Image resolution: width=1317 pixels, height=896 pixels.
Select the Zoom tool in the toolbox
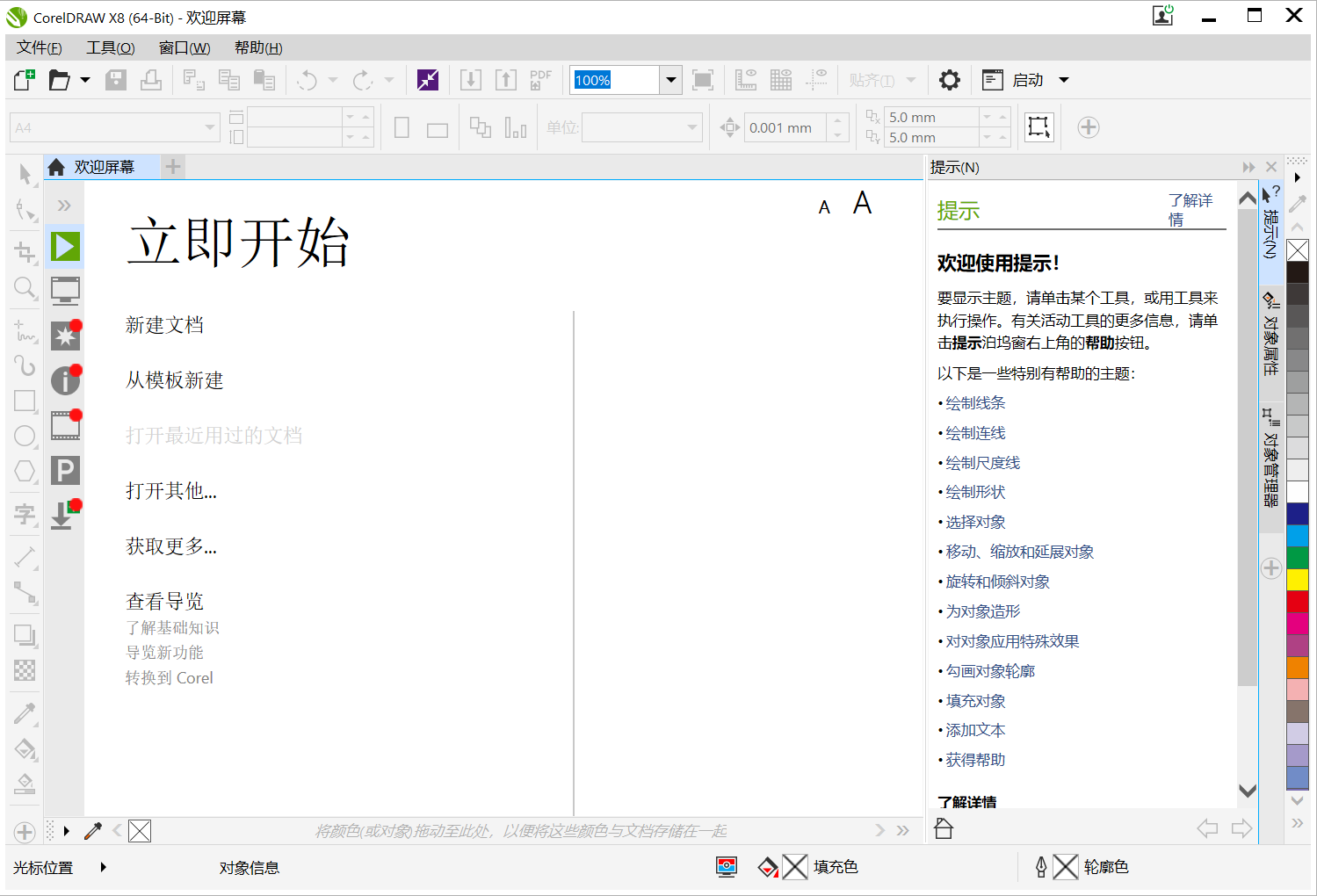click(25, 289)
